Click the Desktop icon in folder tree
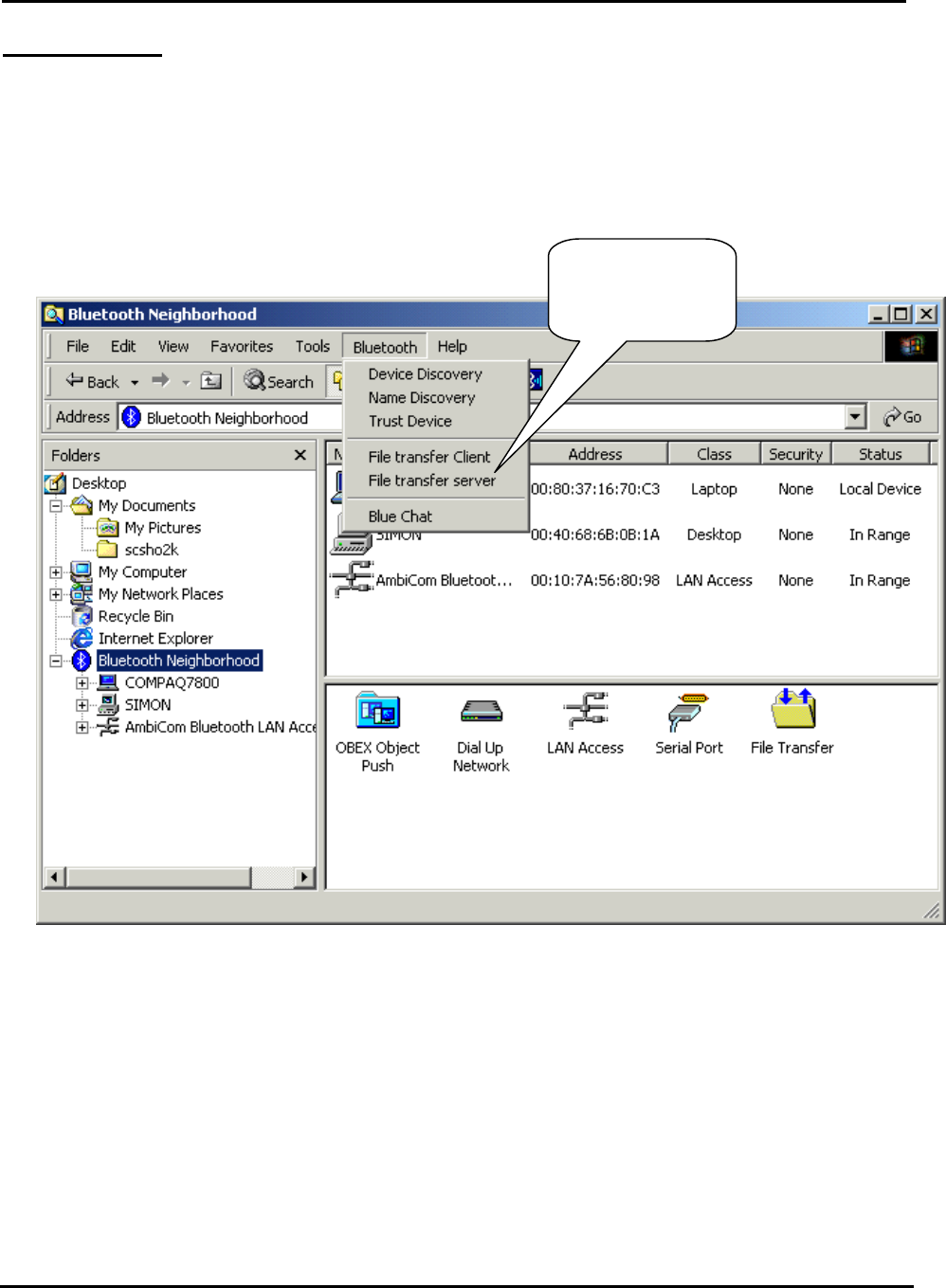The width and height of the screenshot is (946, 1288). point(56,483)
